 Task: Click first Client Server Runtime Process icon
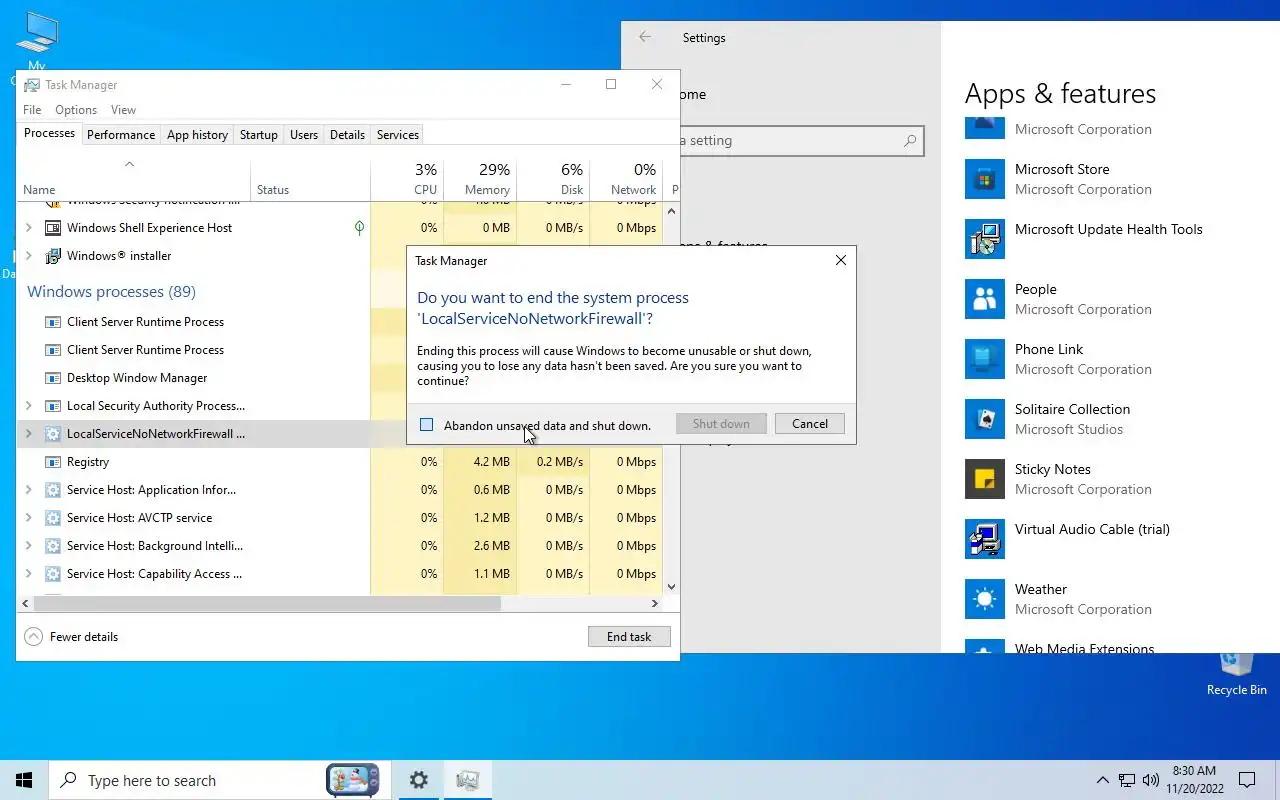53,322
